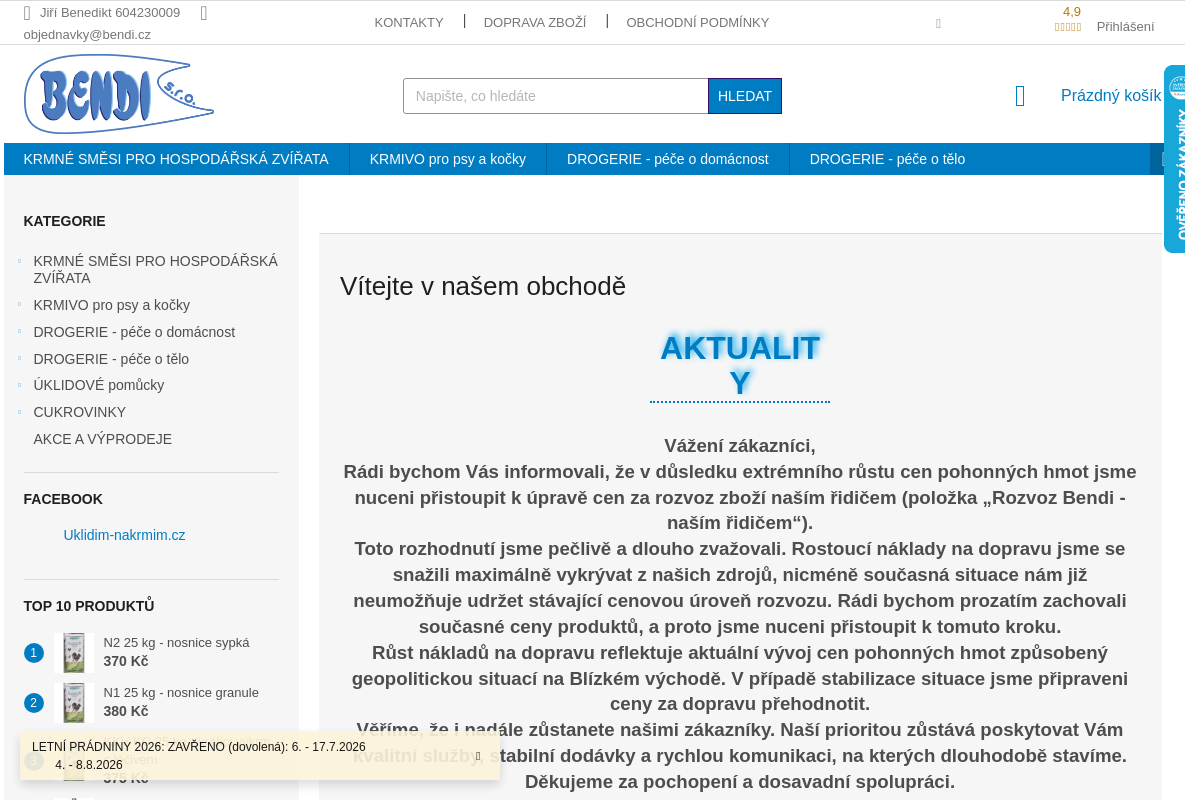Close the Letní prázdniny notification banner
The height and width of the screenshot is (800, 1200).
(478, 756)
